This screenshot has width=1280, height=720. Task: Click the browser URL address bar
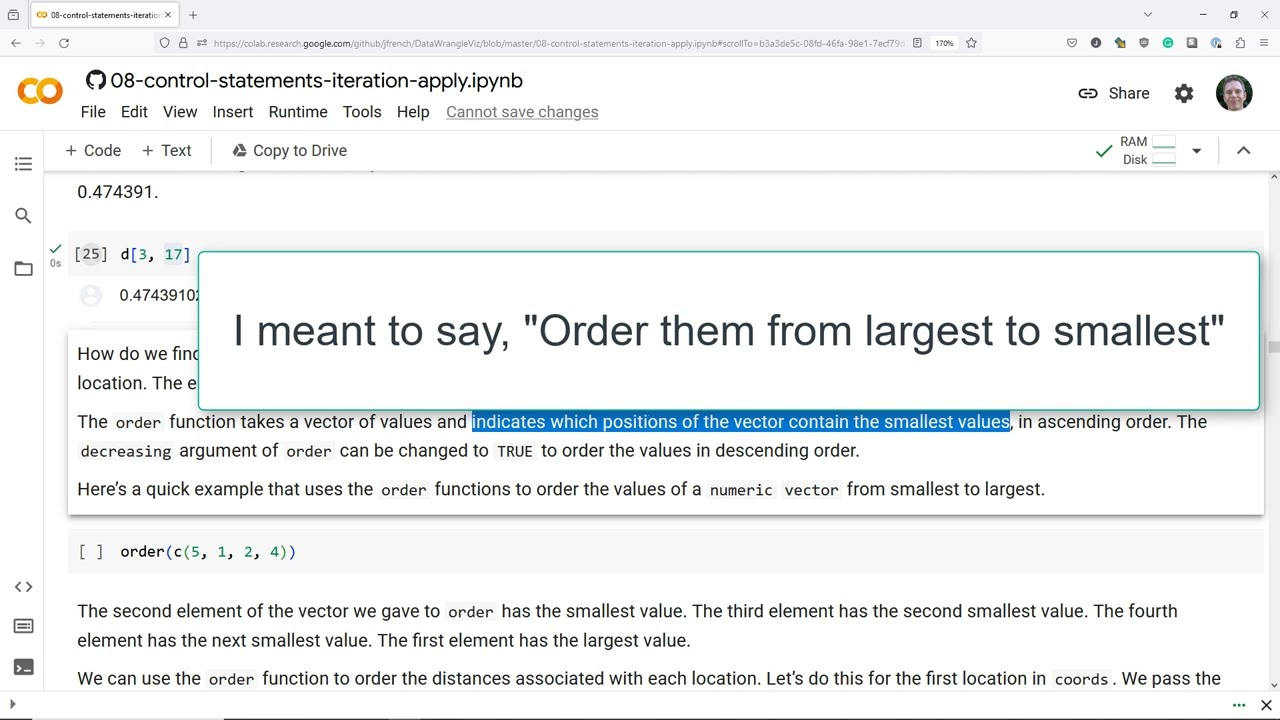(558, 43)
